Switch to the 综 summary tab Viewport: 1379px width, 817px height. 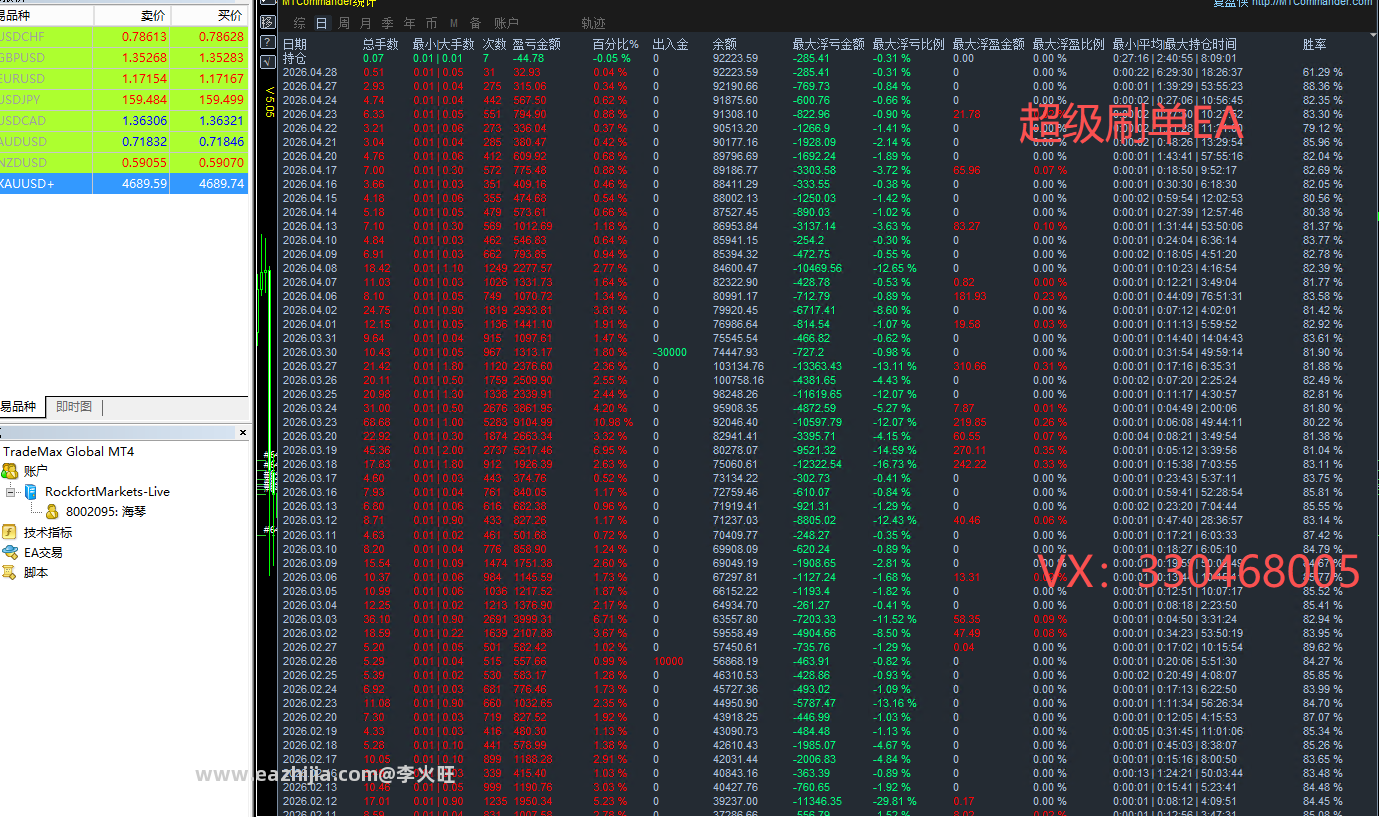[x=299, y=23]
